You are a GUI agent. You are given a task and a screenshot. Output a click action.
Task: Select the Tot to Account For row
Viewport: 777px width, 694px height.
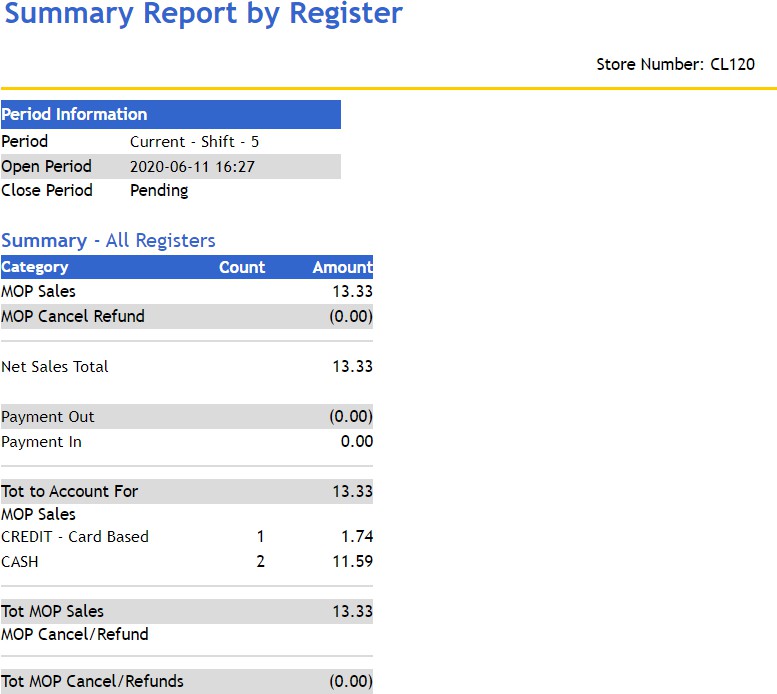(x=187, y=491)
